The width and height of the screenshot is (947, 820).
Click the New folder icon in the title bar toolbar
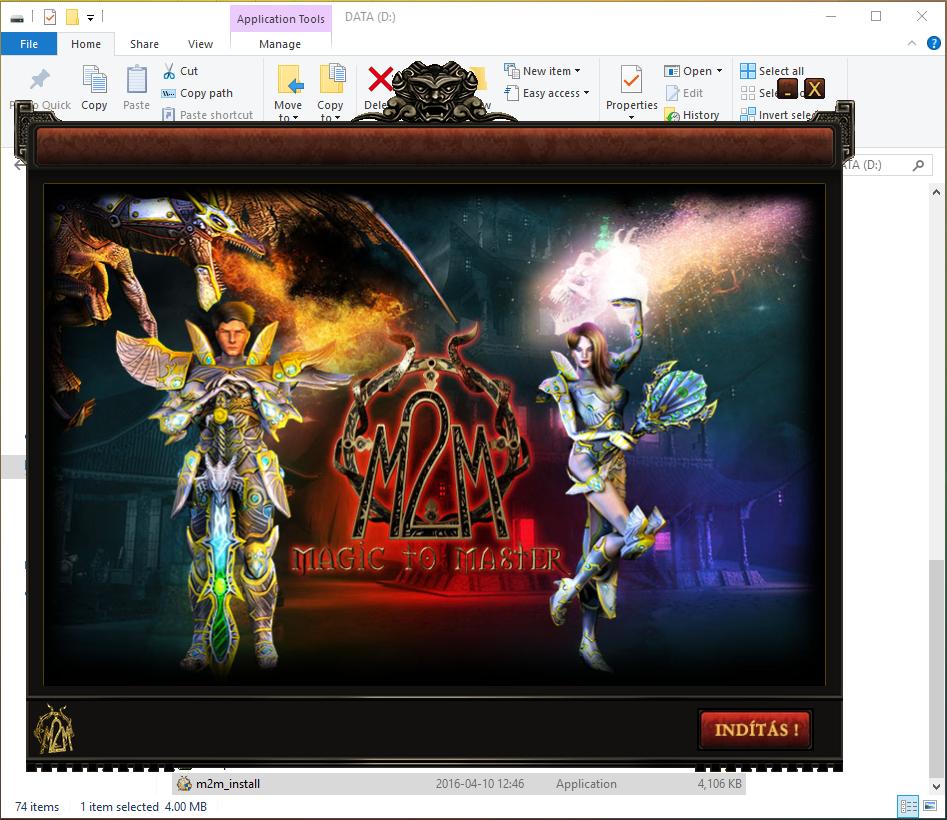pos(72,17)
